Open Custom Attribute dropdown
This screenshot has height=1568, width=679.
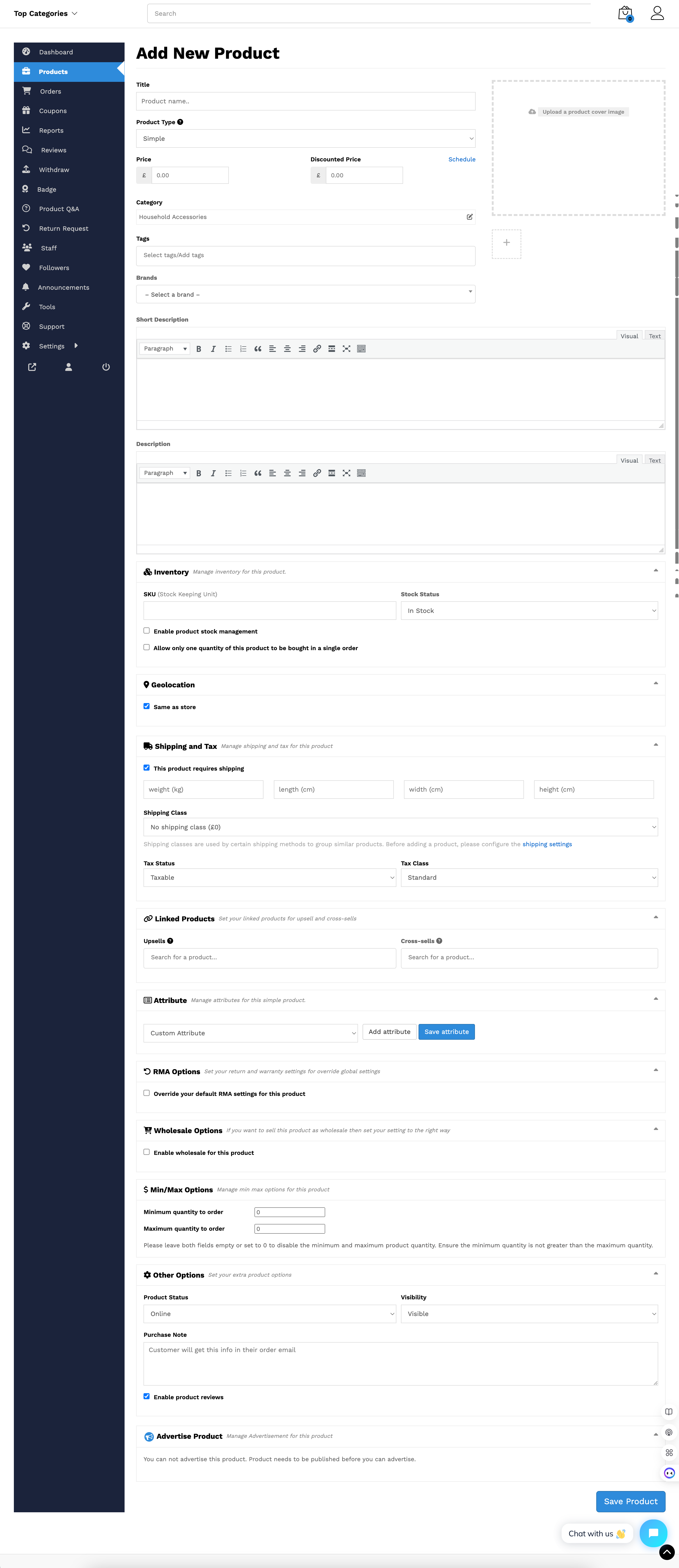point(251,1033)
